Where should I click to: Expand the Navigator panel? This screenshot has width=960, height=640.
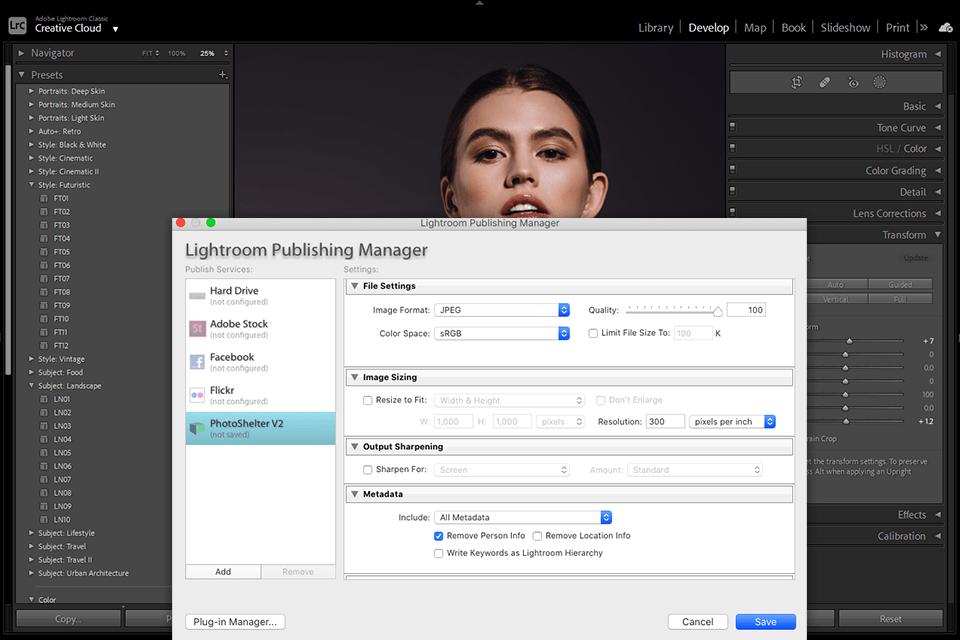[x=21, y=53]
